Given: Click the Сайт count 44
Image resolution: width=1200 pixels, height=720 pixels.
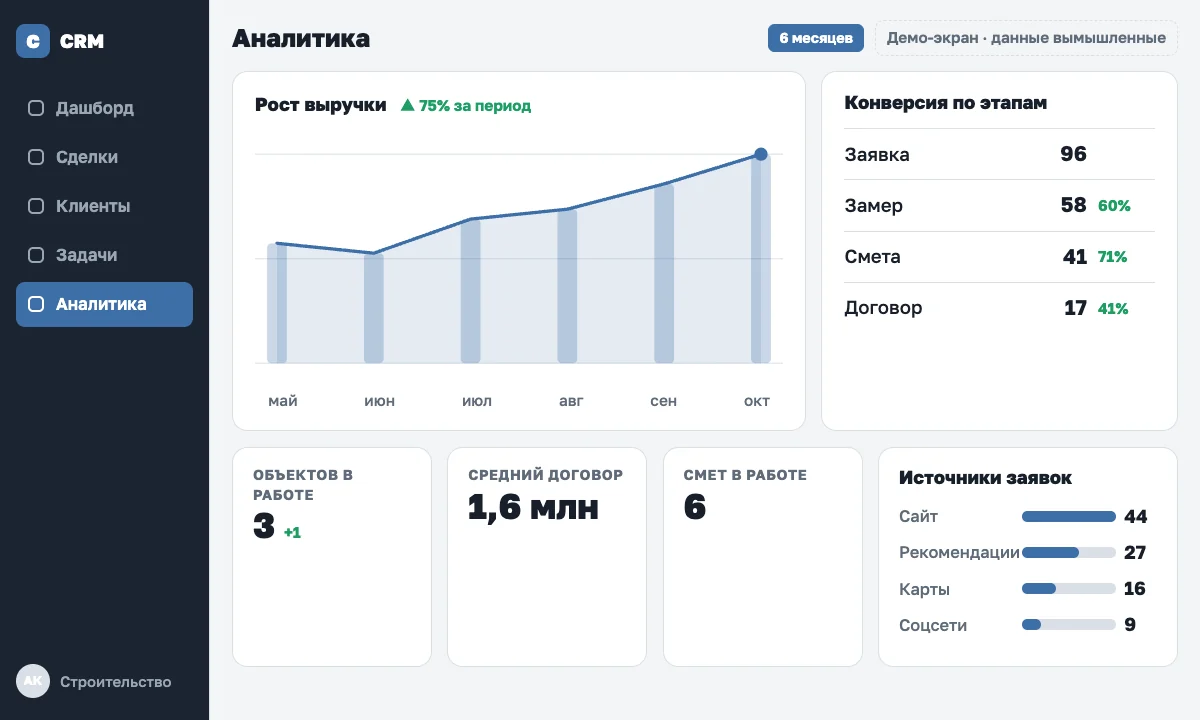Looking at the screenshot, I should [1135, 517].
